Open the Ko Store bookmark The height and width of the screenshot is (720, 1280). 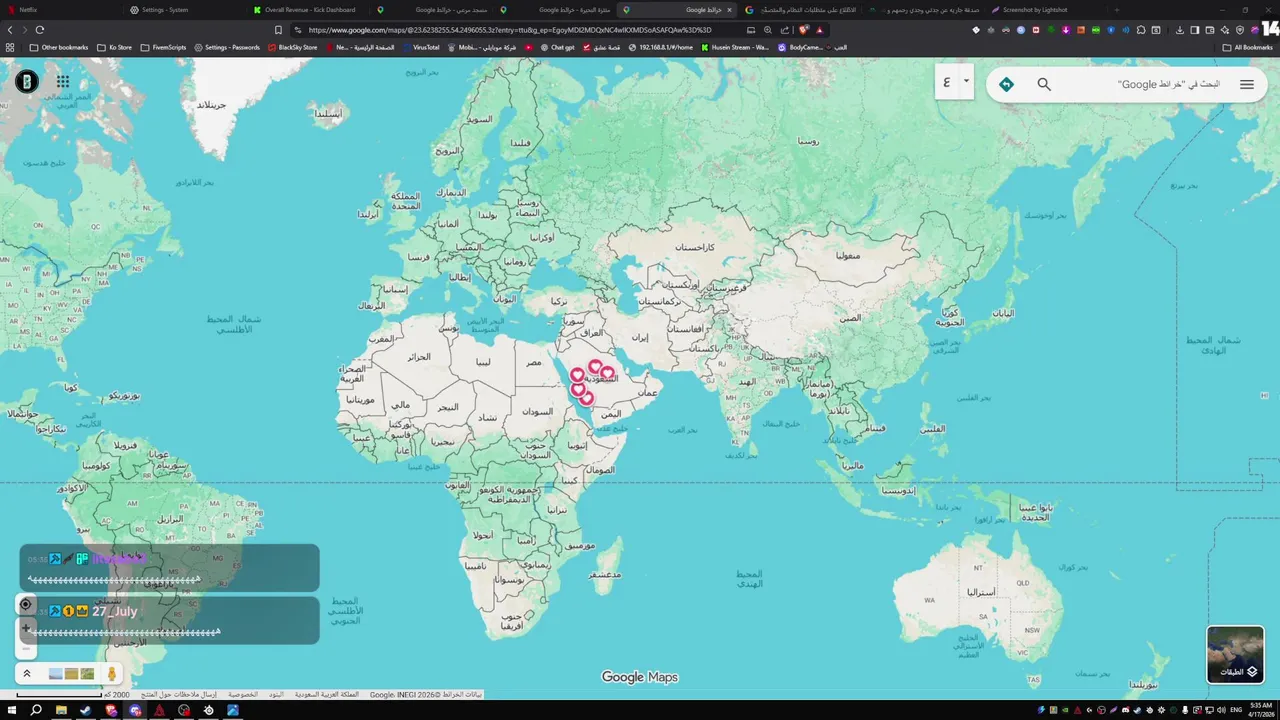114,47
